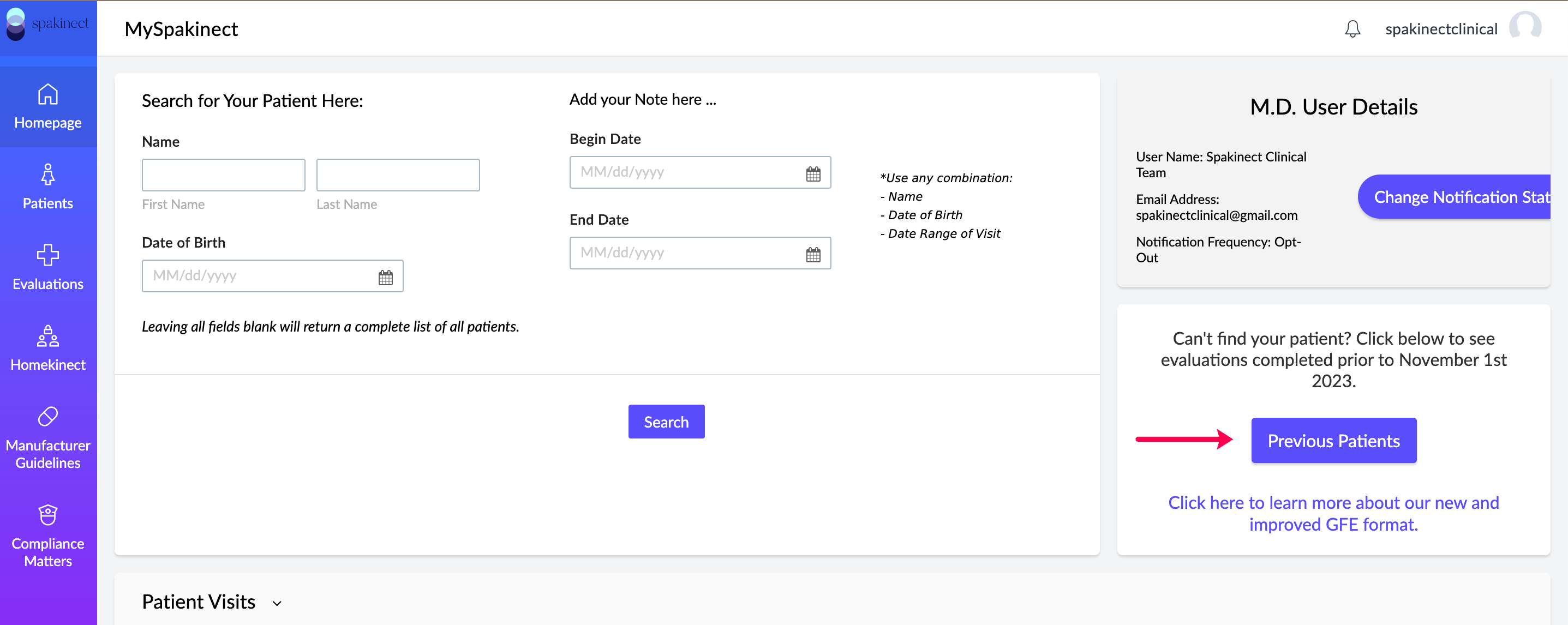Click the First Name input field
1568x625 pixels.
click(x=223, y=175)
